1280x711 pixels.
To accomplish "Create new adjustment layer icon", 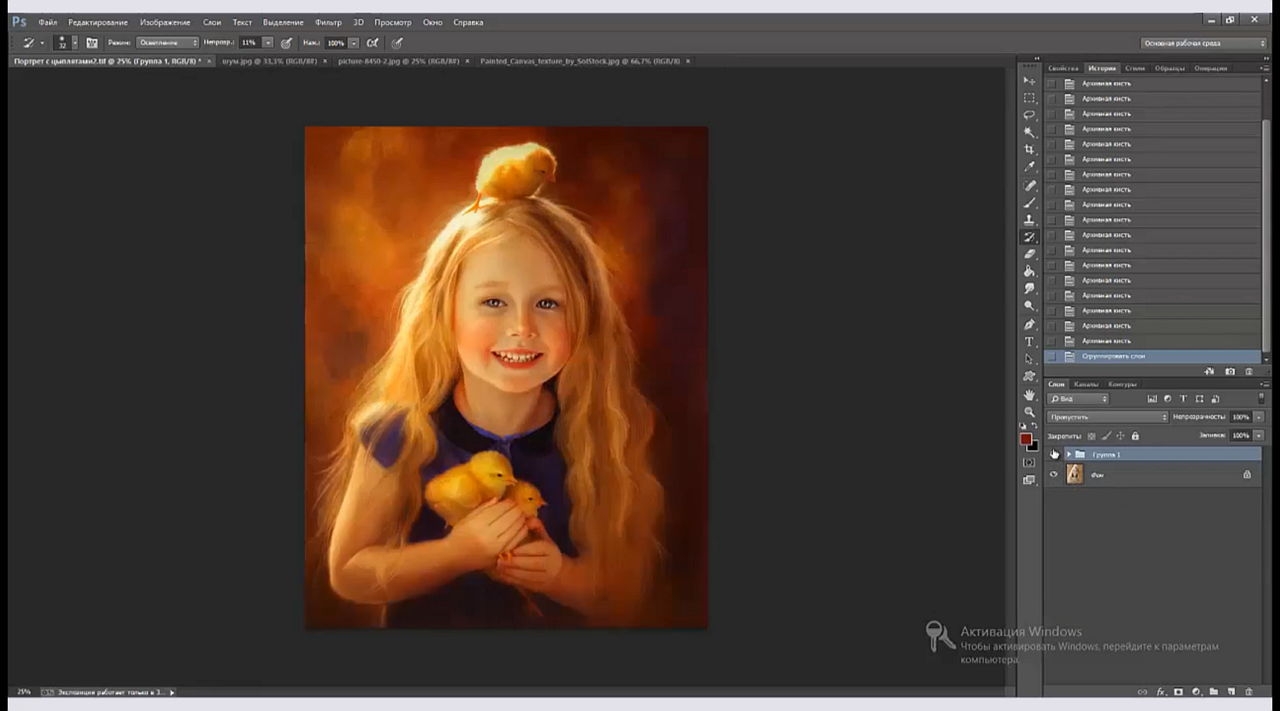I will click(x=1196, y=692).
